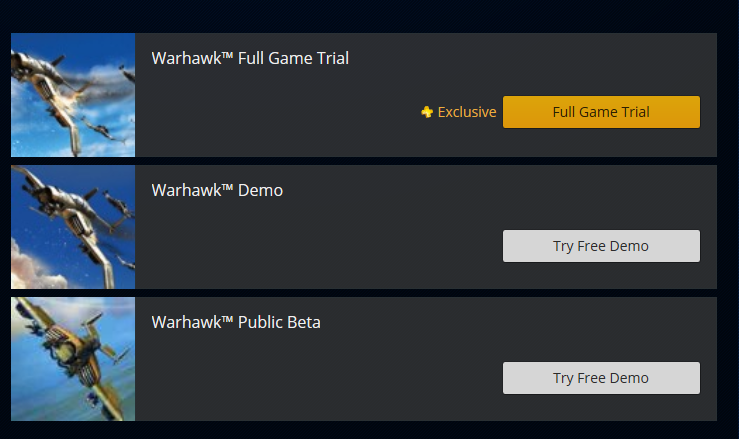Click the PlayStation Plus icon beside Exclusive
Viewport: 739px width, 439px height.
coord(427,112)
